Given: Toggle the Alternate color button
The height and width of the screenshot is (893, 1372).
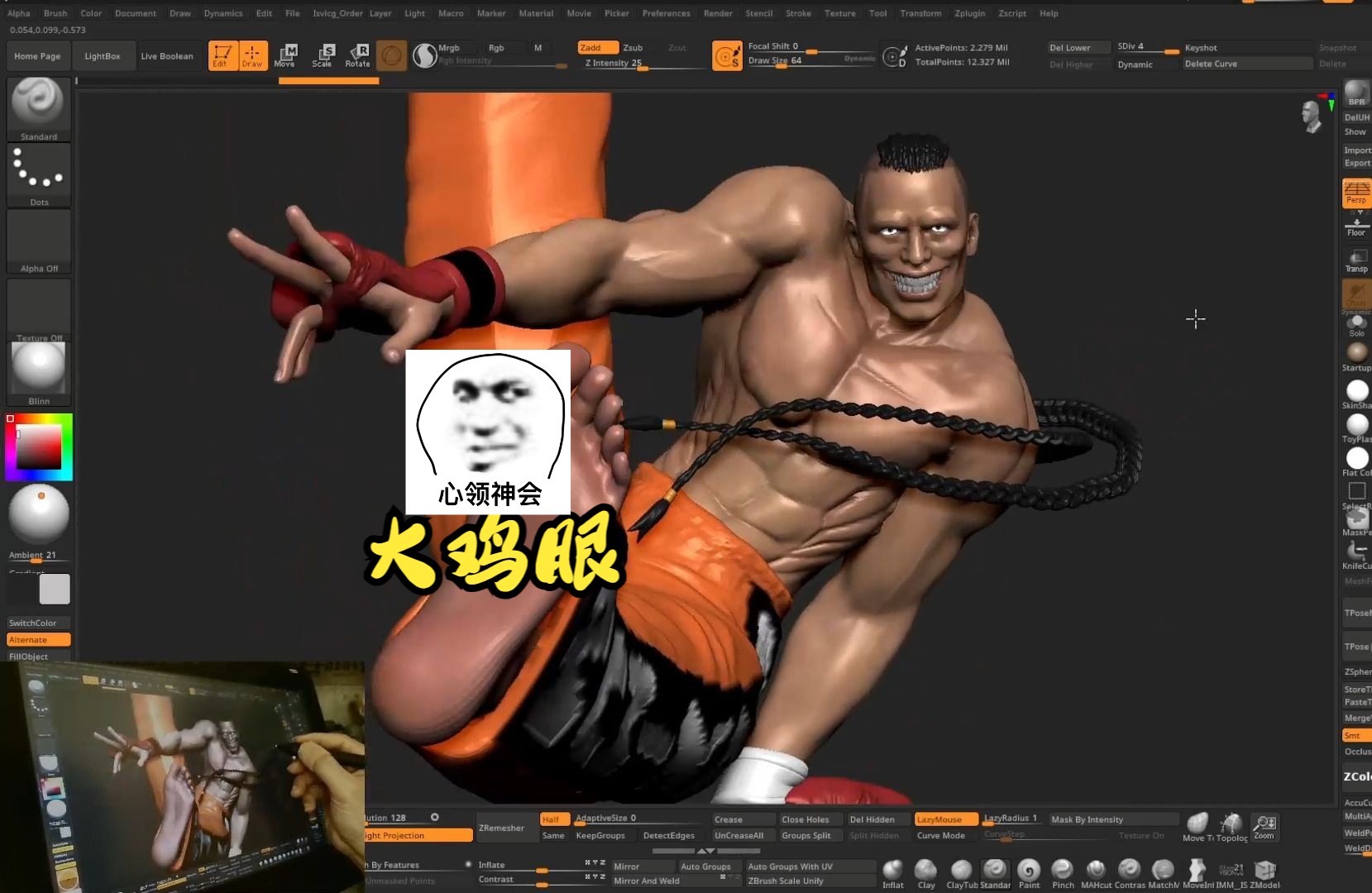Looking at the screenshot, I should click(x=39, y=640).
